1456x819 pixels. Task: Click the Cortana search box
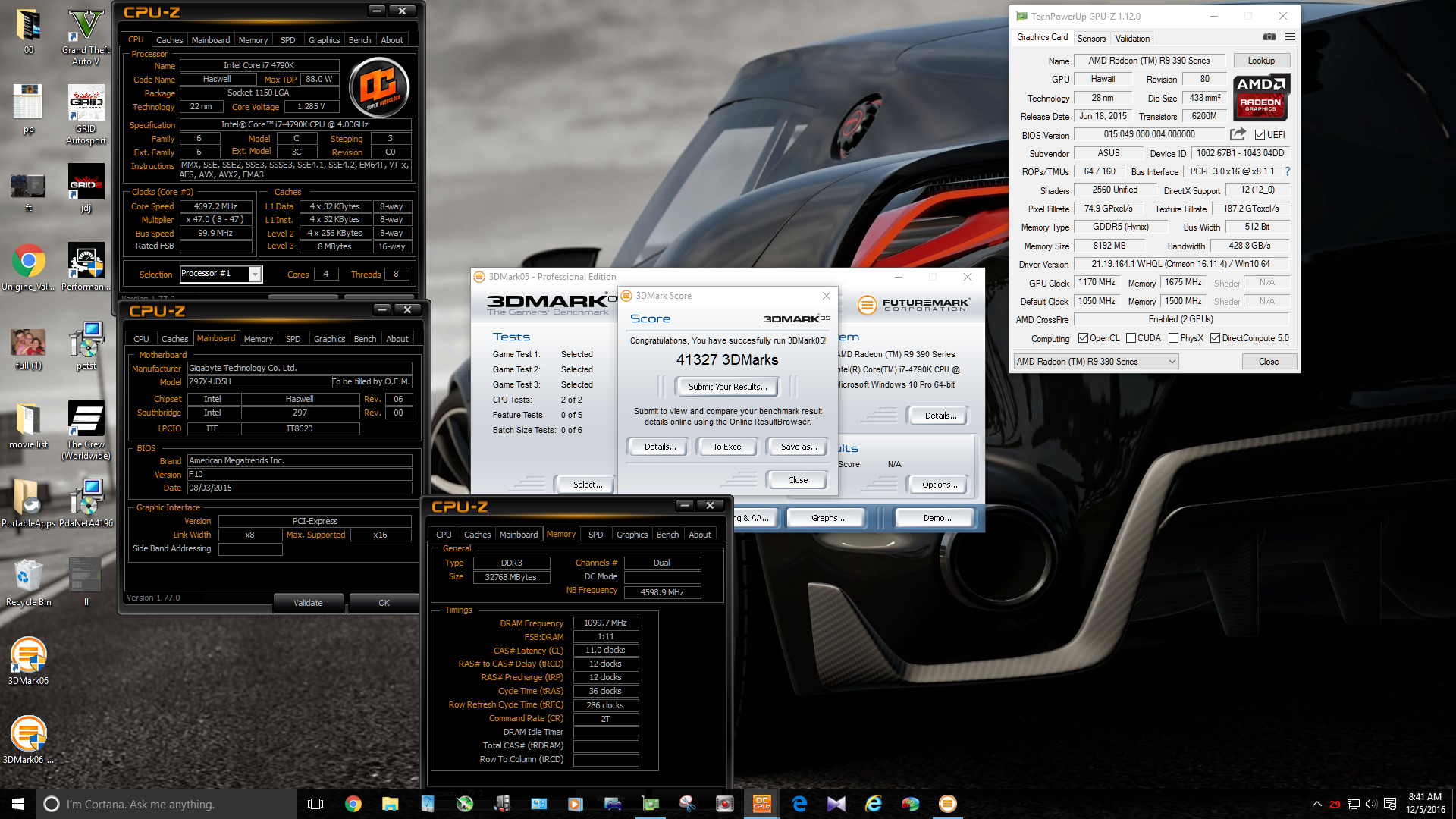pos(167,804)
